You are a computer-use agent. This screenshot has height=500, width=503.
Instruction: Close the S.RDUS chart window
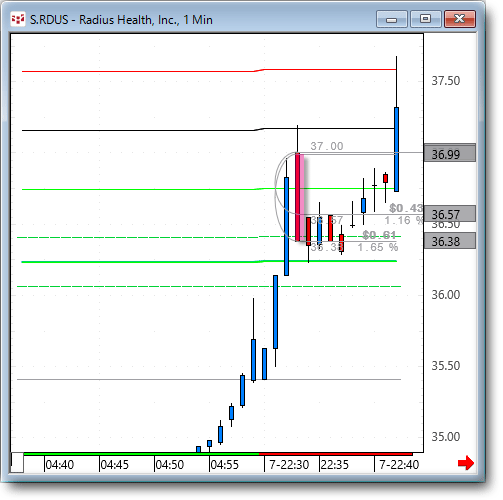click(460, 19)
